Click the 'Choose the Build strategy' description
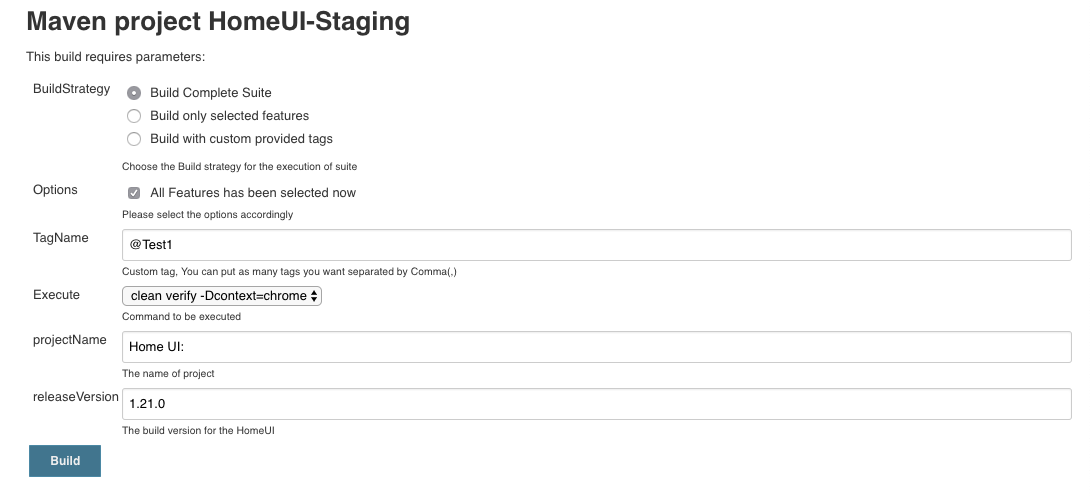The image size is (1090, 496). tap(240, 166)
